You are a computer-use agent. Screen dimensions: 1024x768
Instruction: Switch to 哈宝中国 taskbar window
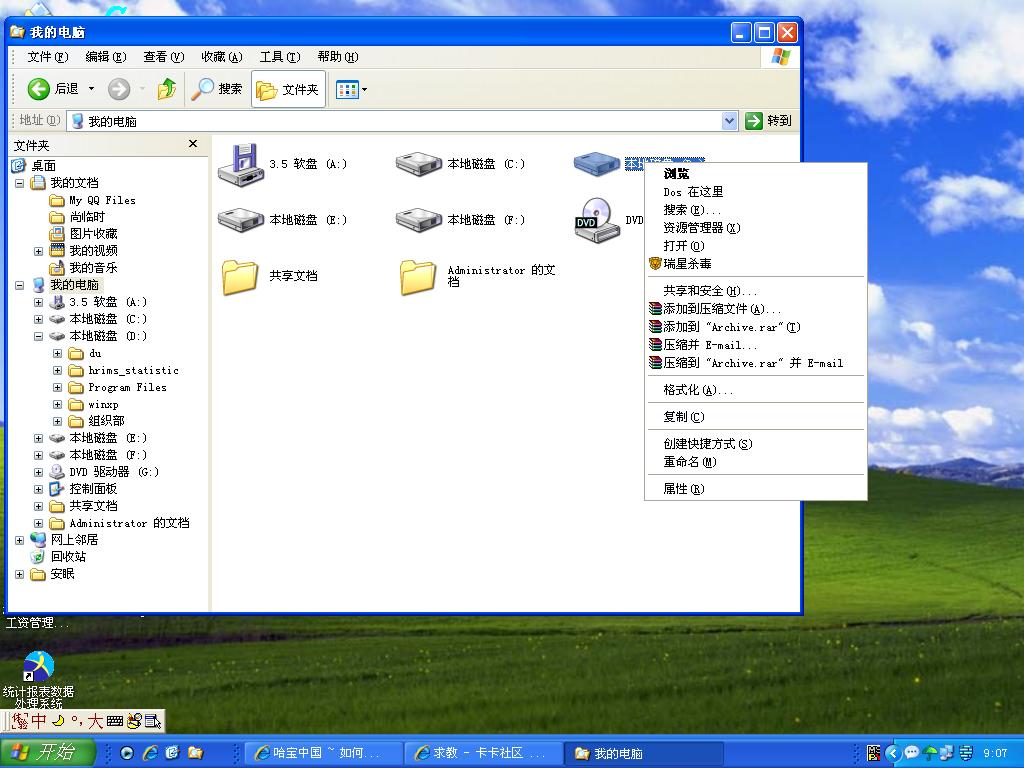click(323, 753)
